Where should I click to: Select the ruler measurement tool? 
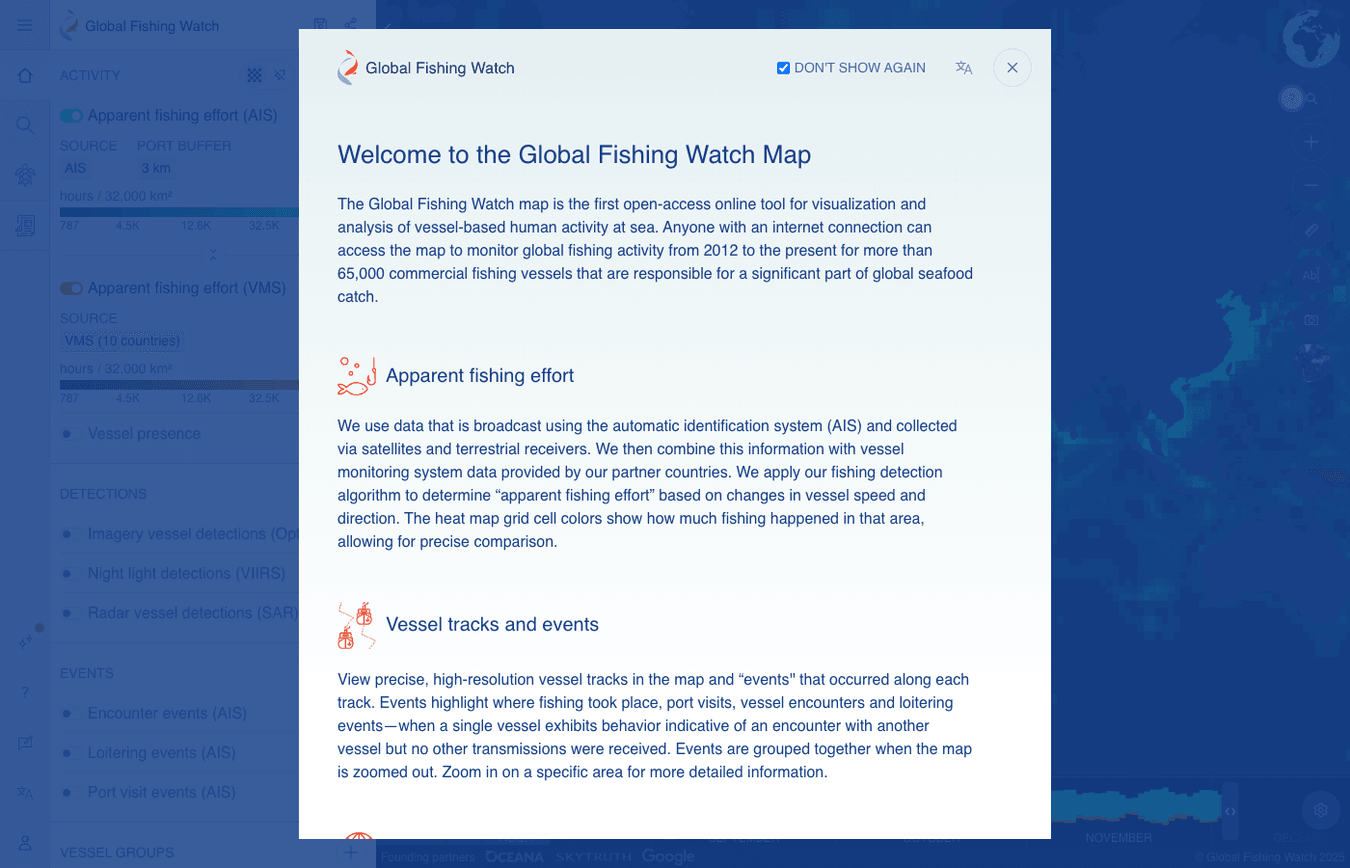(1312, 229)
